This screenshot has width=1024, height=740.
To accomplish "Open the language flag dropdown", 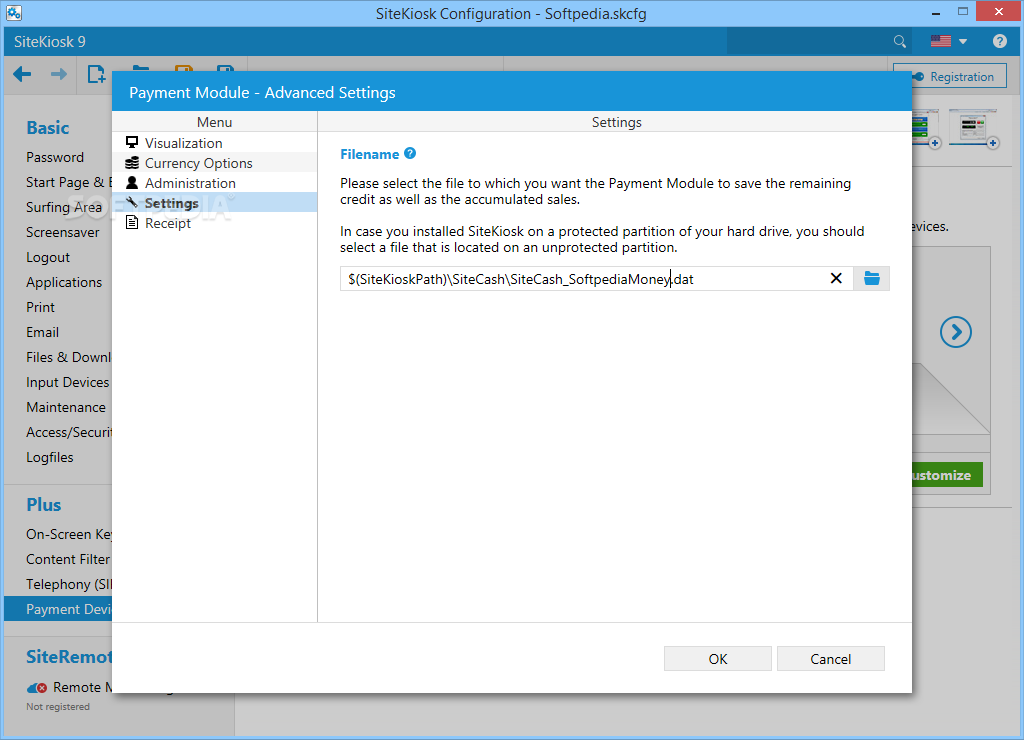I will (948, 41).
